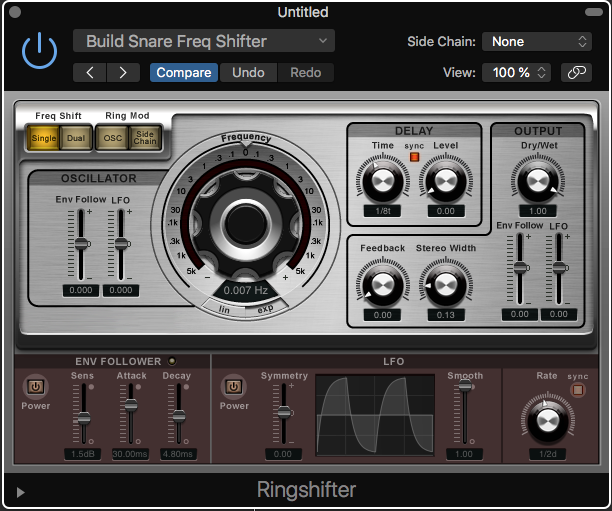Click the link icon button
The height and width of the screenshot is (511, 612).
576,73
